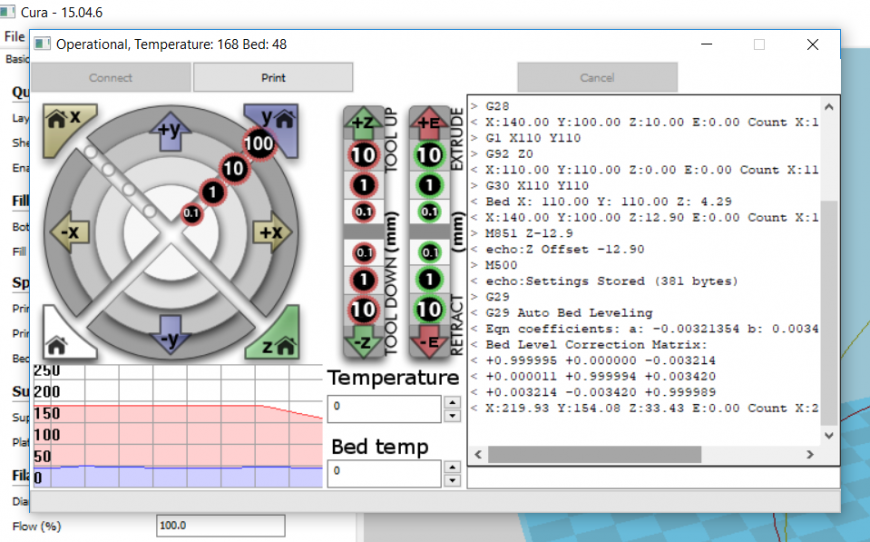This screenshot has width=870, height=542.
Task: Select the 100 mm jog distance circle
Action: click(x=259, y=143)
